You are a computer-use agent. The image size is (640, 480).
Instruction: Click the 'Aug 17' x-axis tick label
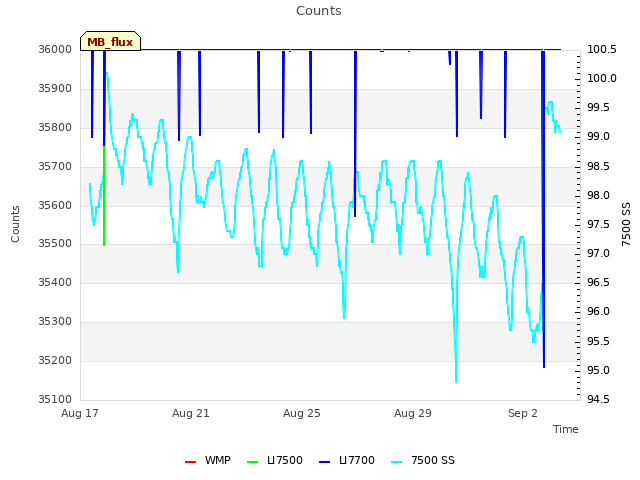[80, 413]
